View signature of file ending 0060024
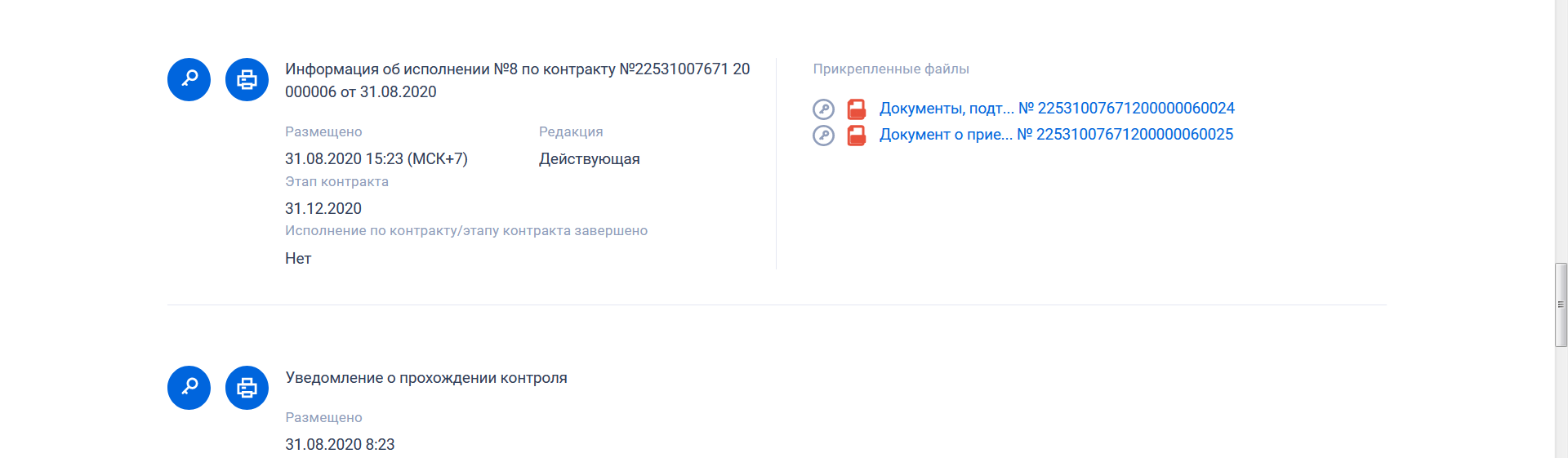Viewport: 1568px width, 458px height. pos(823,109)
